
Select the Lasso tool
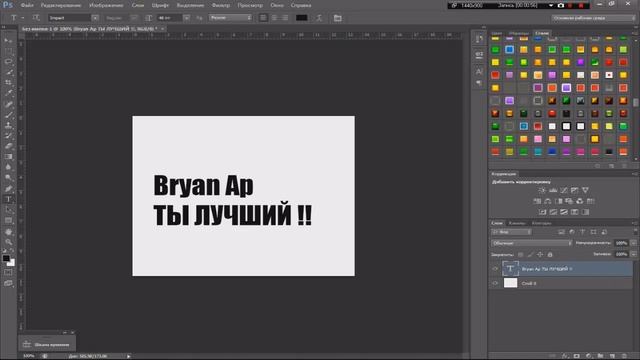pyautogui.click(x=8, y=61)
